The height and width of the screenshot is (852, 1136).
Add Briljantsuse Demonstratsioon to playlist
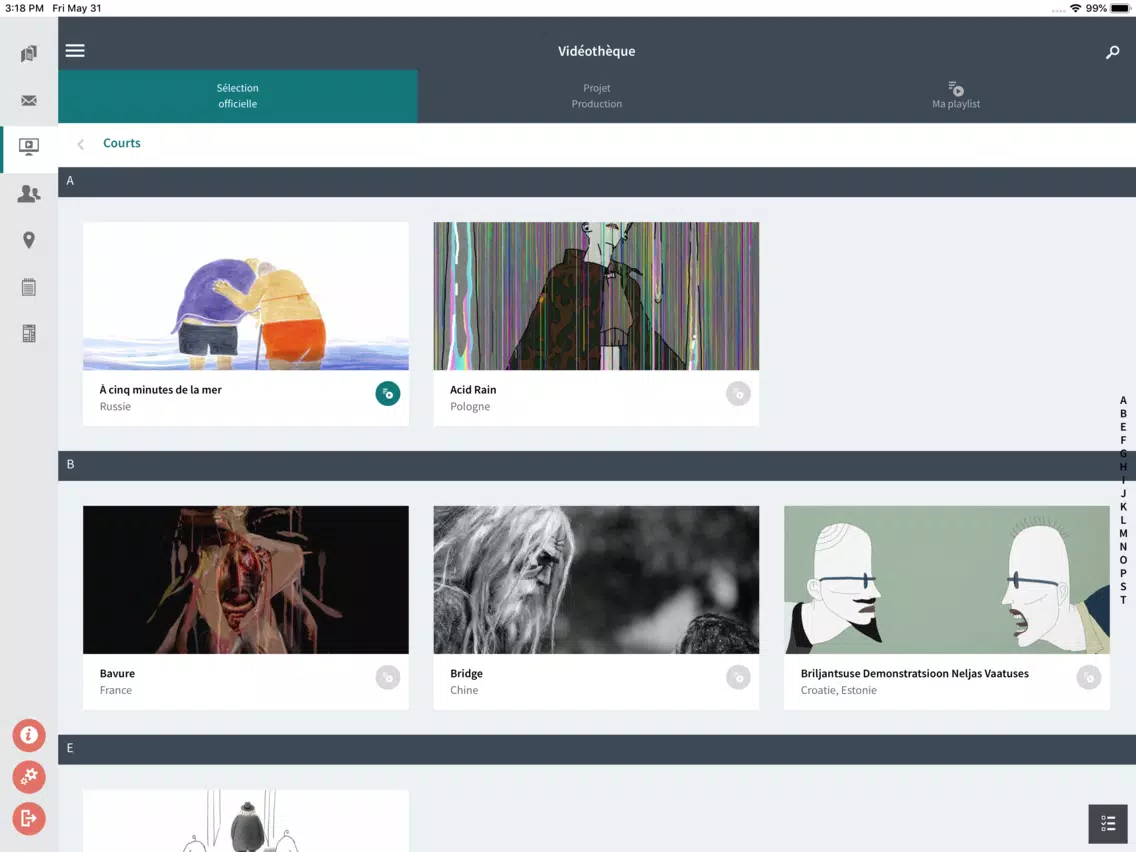click(1088, 677)
